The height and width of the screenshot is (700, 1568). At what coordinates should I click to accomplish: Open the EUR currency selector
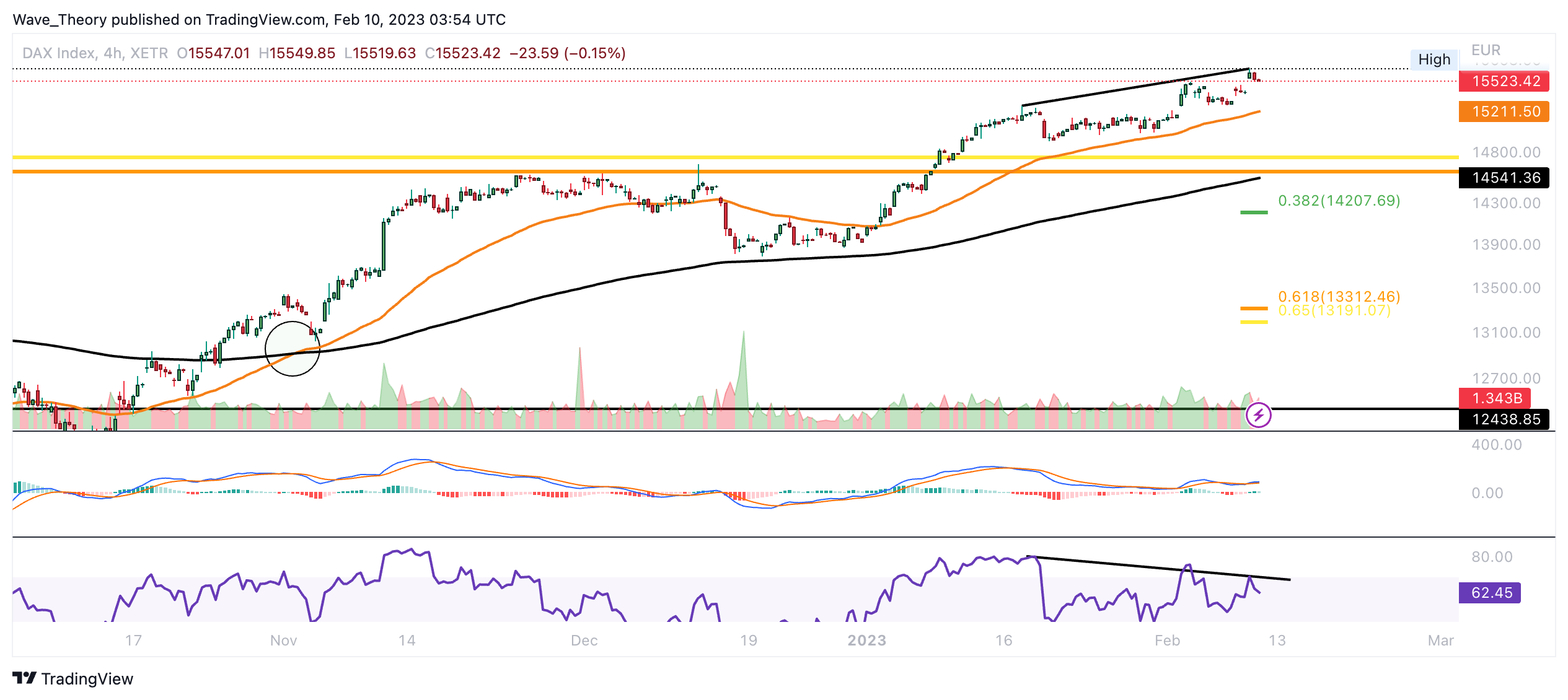pyautogui.click(x=1486, y=50)
